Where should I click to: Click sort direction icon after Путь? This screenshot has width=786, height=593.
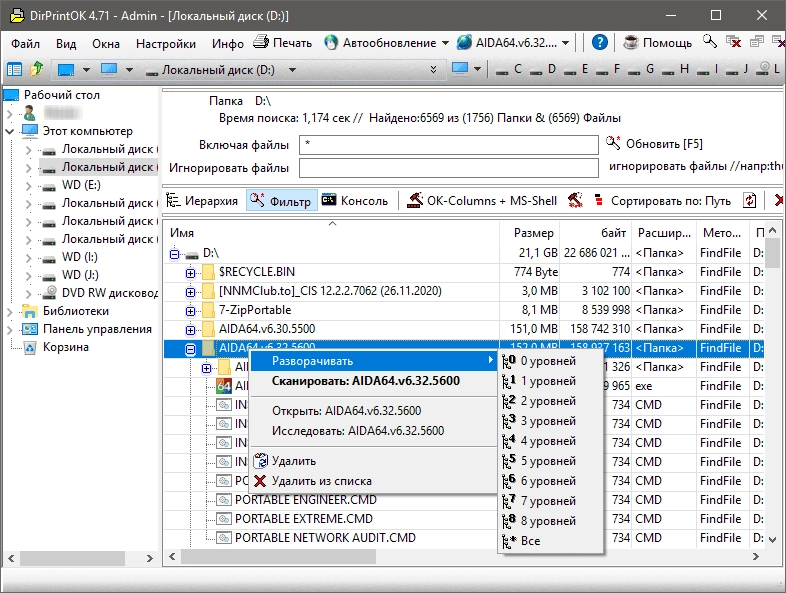749,201
